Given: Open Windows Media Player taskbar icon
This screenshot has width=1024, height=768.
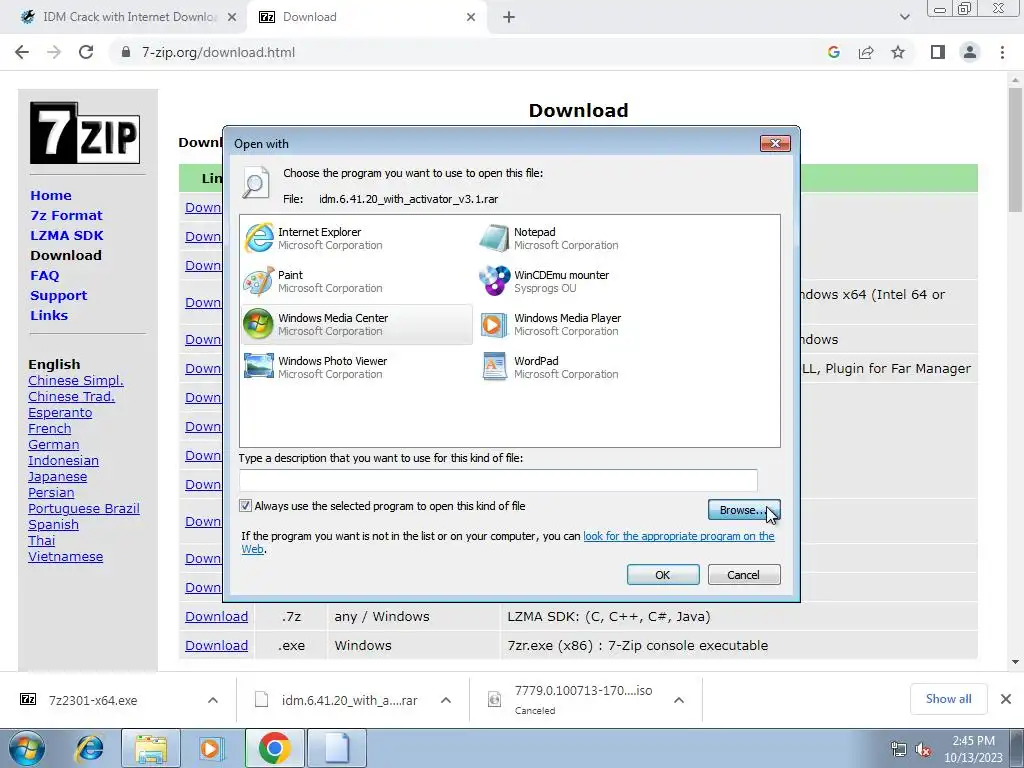Looking at the screenshot, I should pos(211,748).
